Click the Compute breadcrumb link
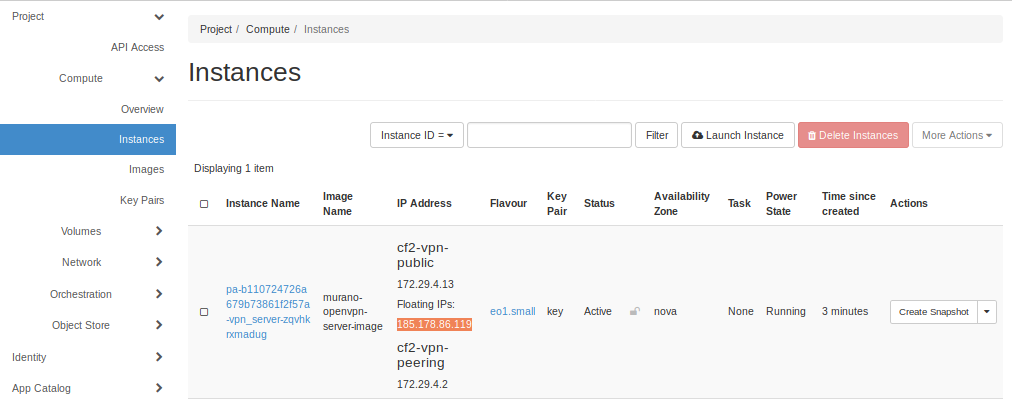The height and width of the screenshot is (399, 1012). (268, 29)
